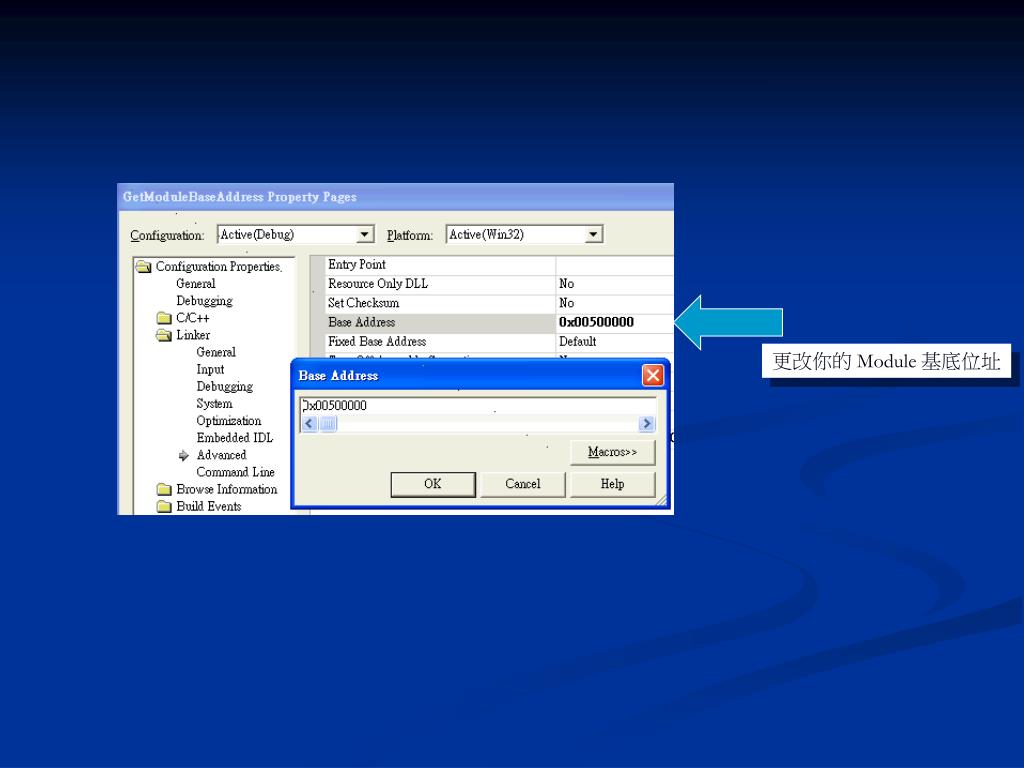Select Input under Linker
The height and width of the screenshot is (768, 1024).
click(x=210, y=370)
